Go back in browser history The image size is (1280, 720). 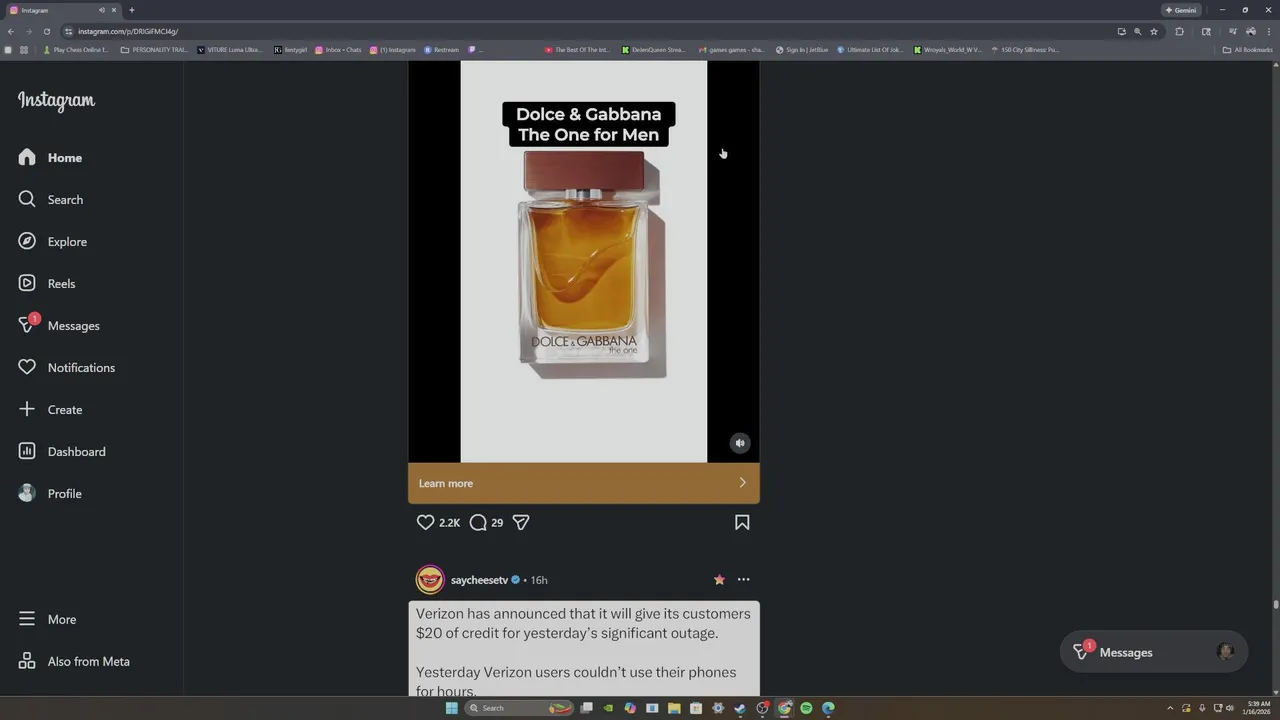[11, 31]
